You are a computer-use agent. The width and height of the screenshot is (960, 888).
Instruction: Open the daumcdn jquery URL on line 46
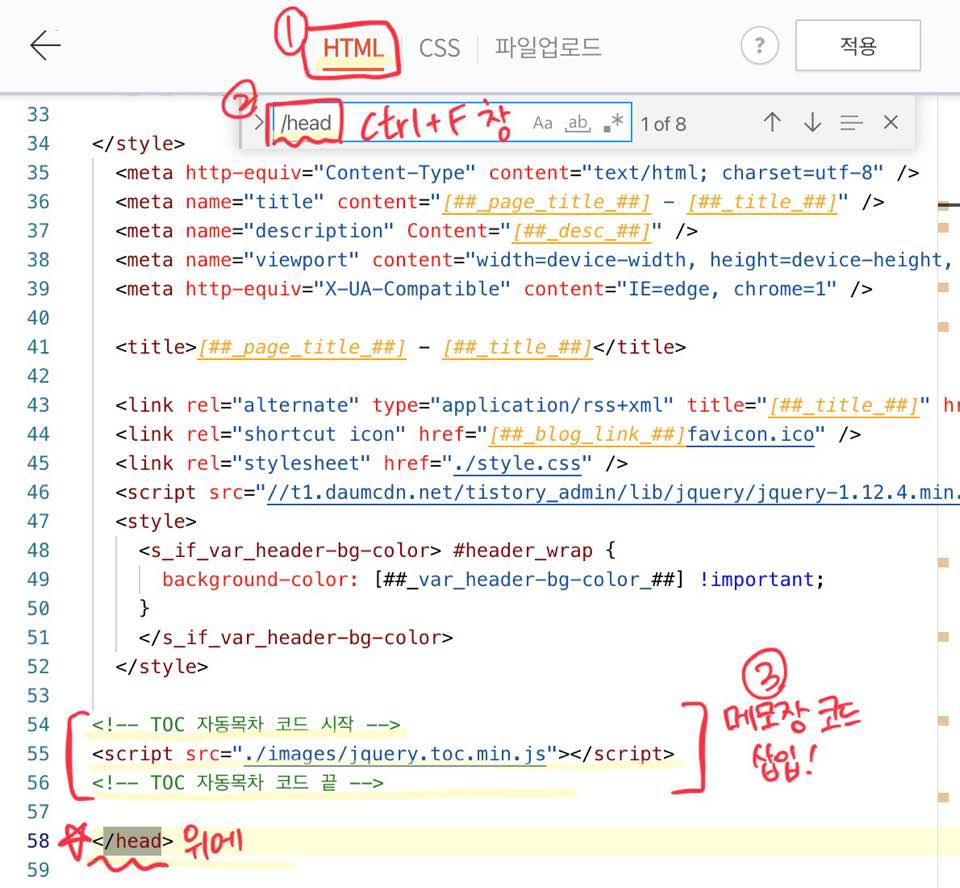(x=612, y=492)
